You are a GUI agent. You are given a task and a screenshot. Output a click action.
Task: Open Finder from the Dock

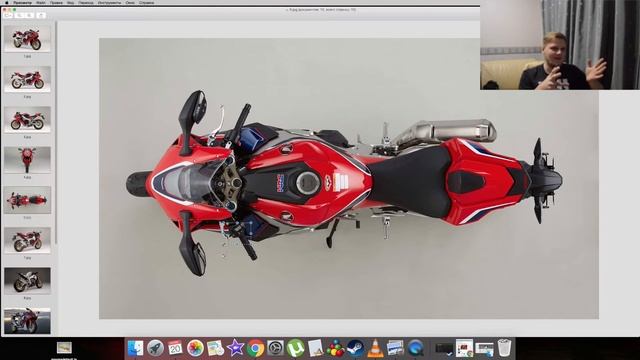135,348
